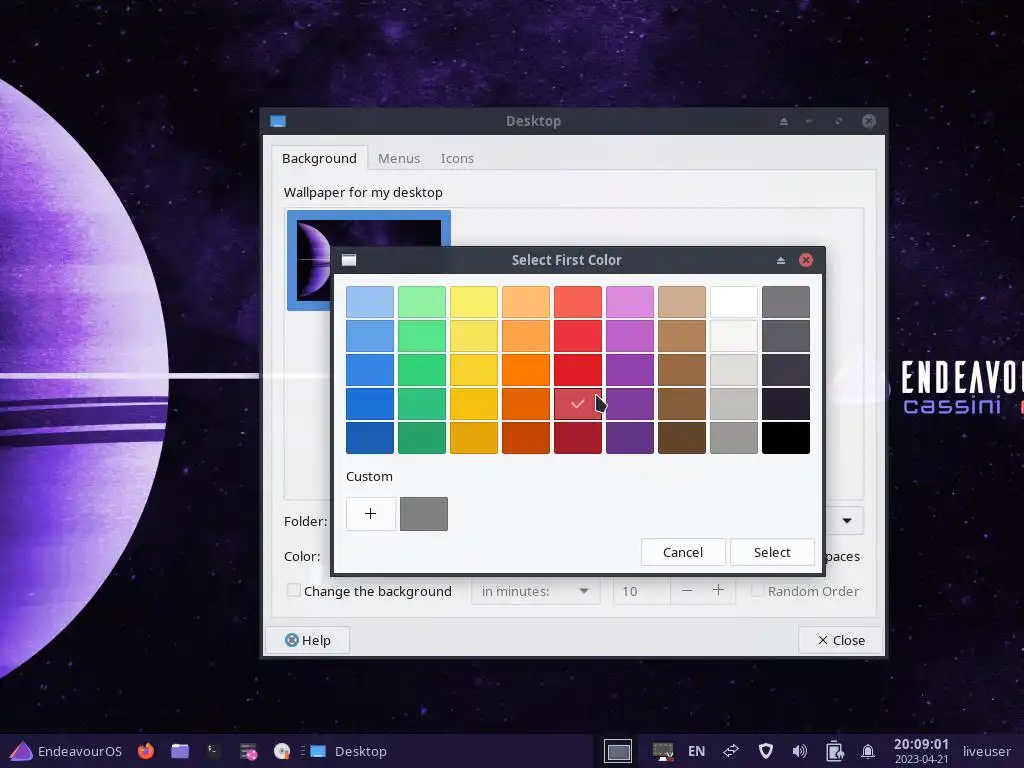Choose the lightest green swatch
1024x768 pixels.
[422, 302]
